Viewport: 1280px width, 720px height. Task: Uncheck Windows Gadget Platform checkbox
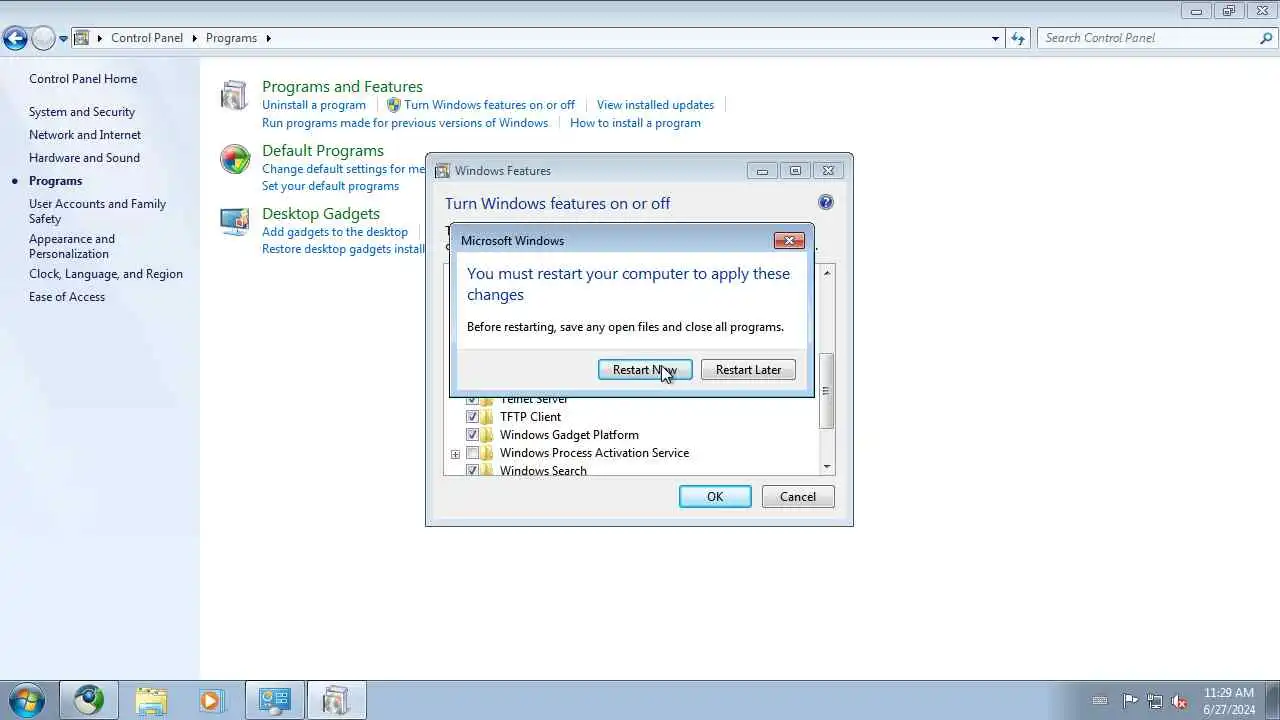(472, 435)
